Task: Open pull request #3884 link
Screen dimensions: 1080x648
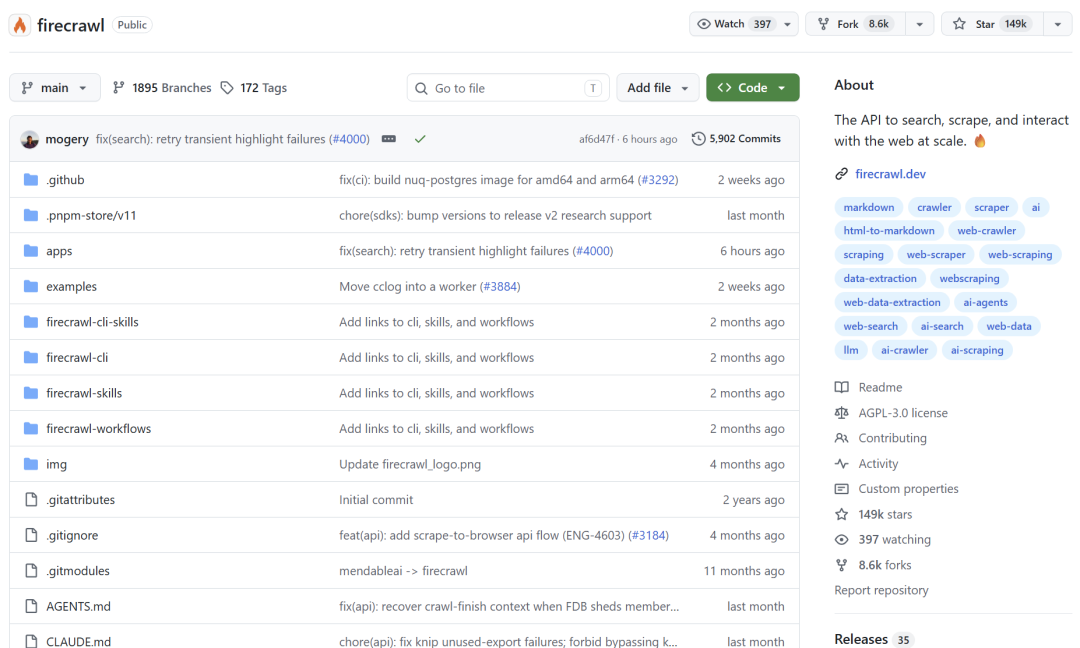Action: [x=499, y=286]
